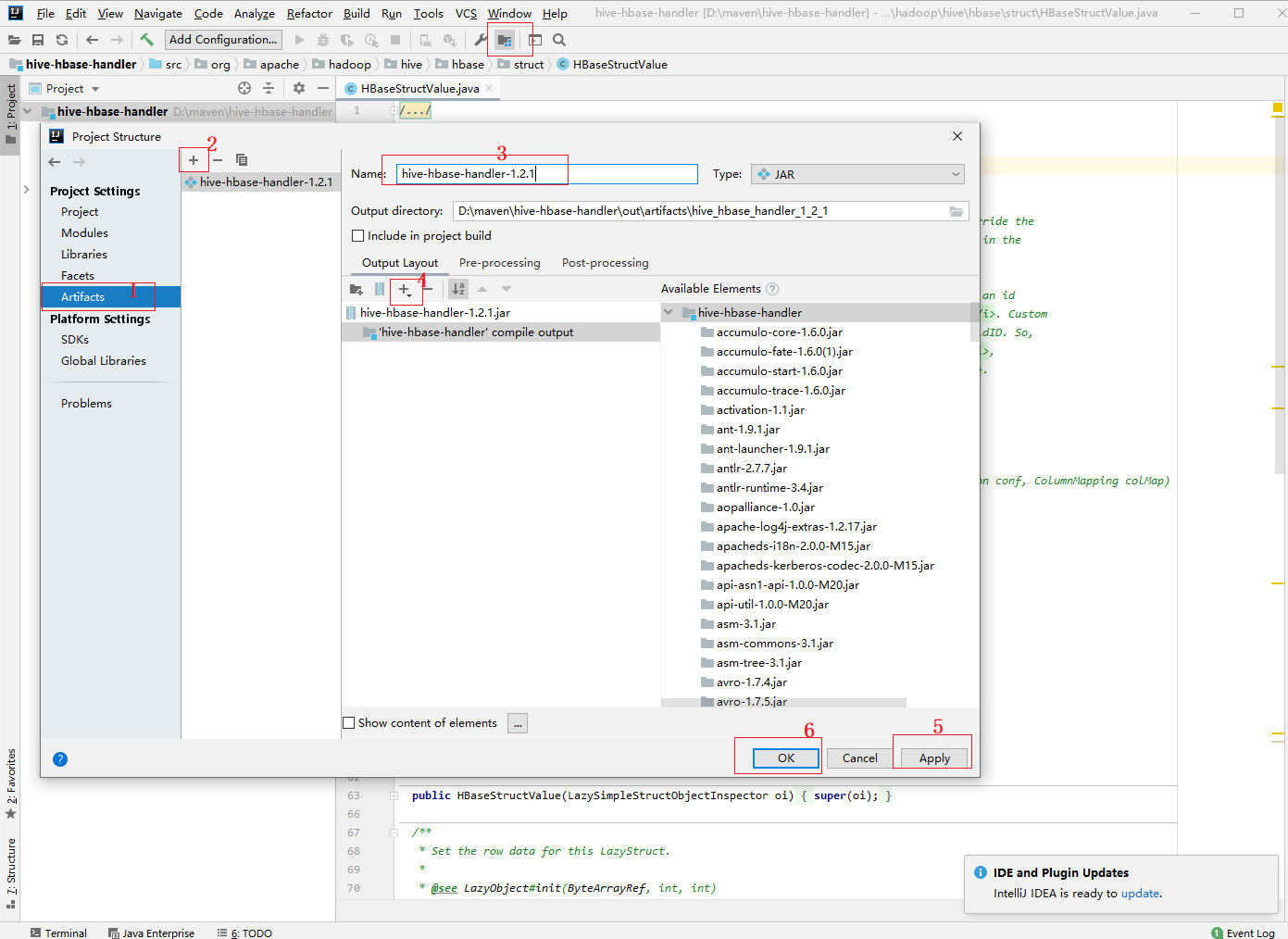Browse output directory with folder icon

click(957, 211)
